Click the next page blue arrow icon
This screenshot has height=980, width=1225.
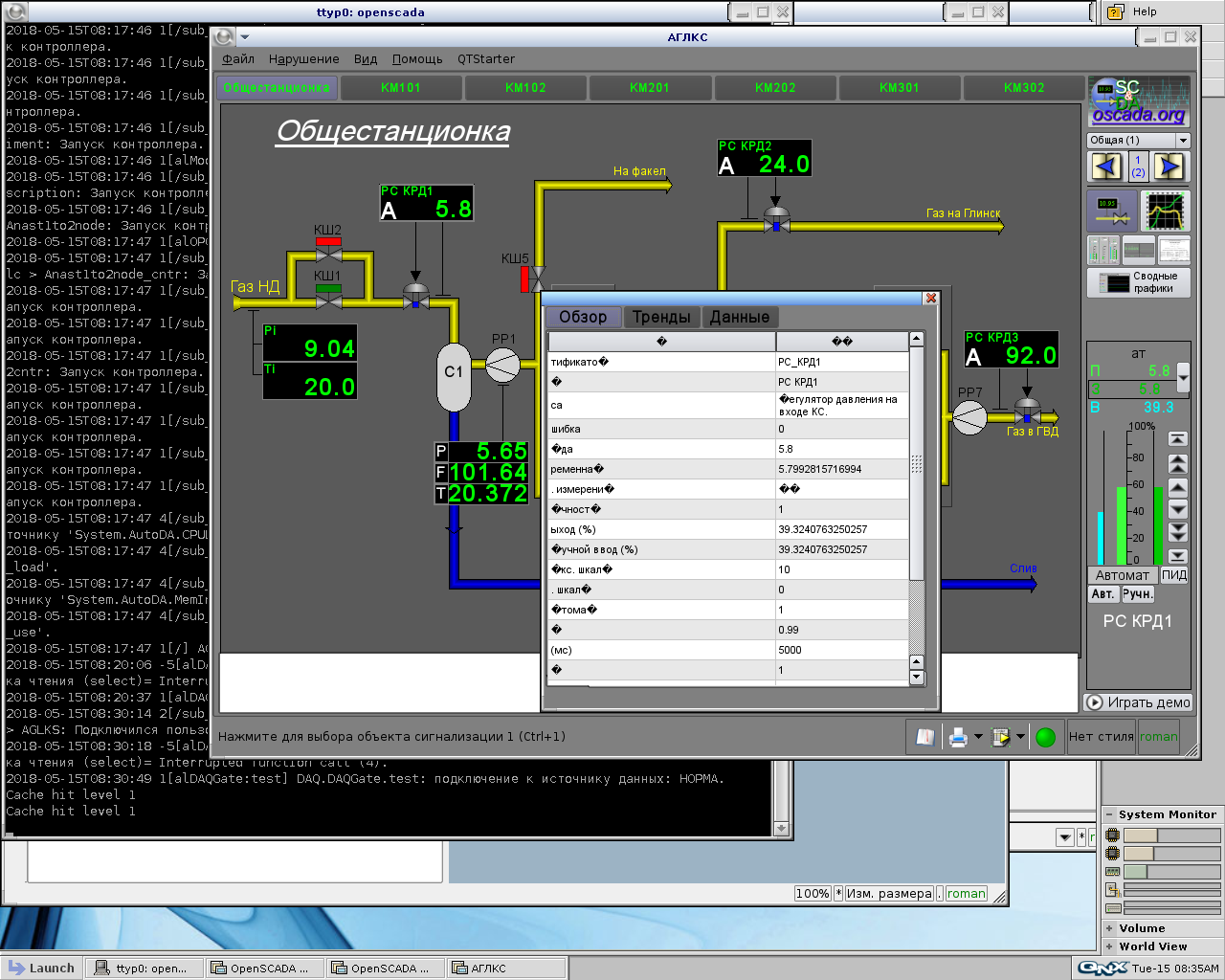coord(1168,167)
